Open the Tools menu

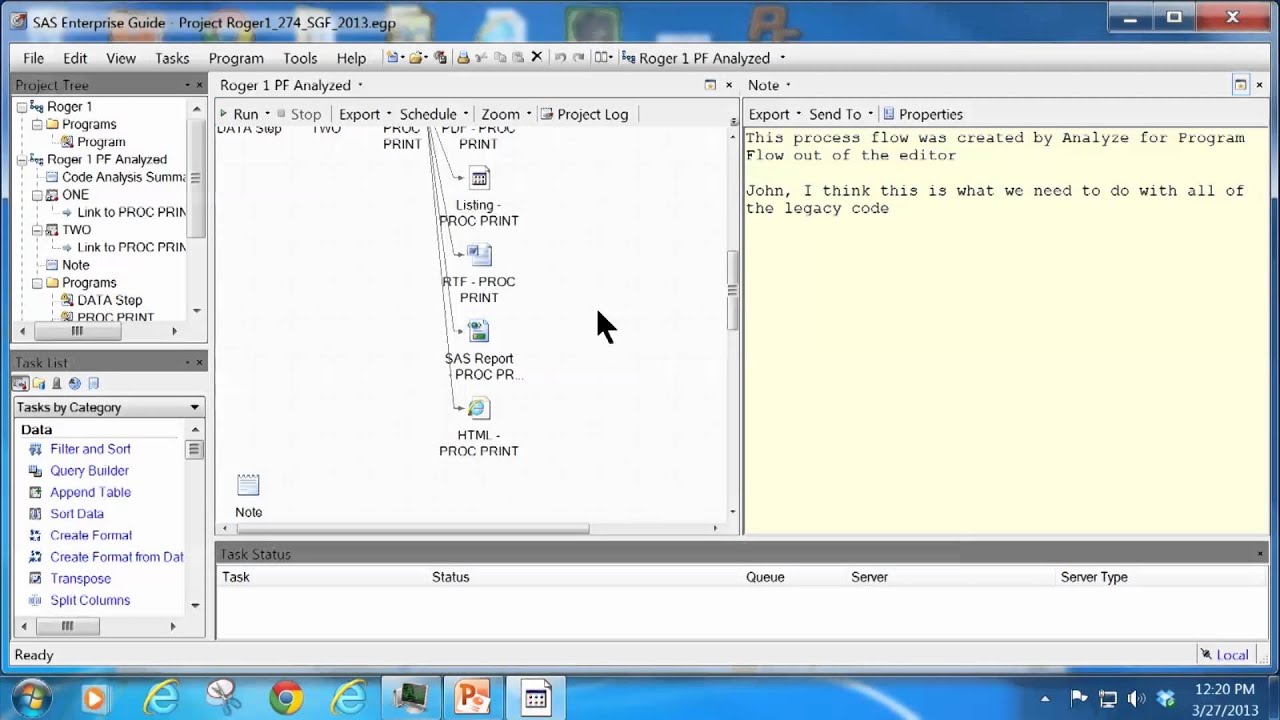point(300,58)
